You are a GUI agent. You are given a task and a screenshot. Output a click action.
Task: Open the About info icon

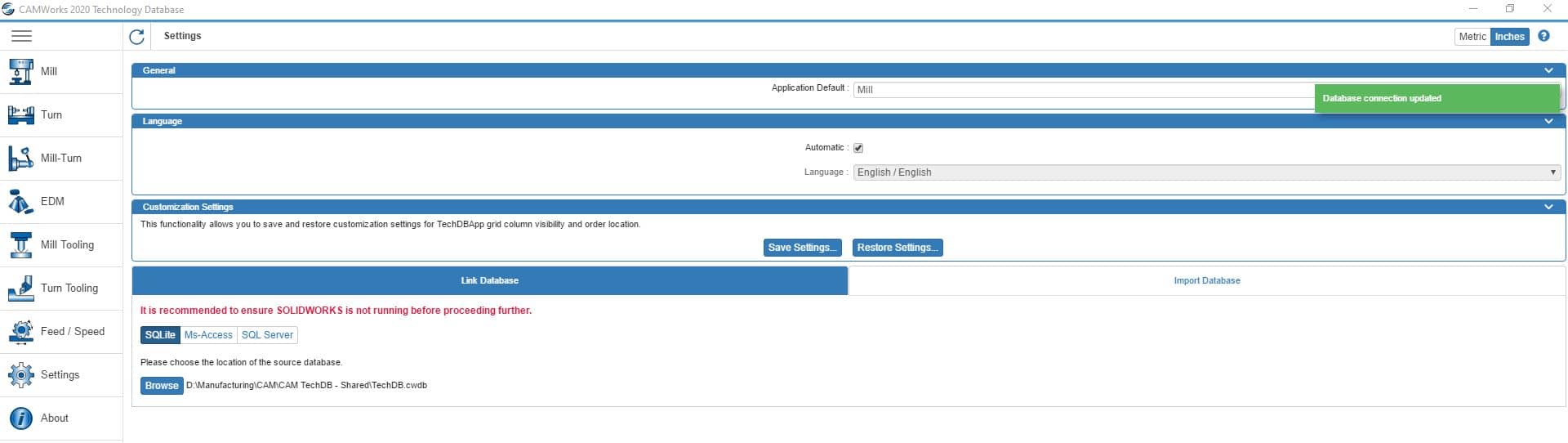(x=21, y=418)
